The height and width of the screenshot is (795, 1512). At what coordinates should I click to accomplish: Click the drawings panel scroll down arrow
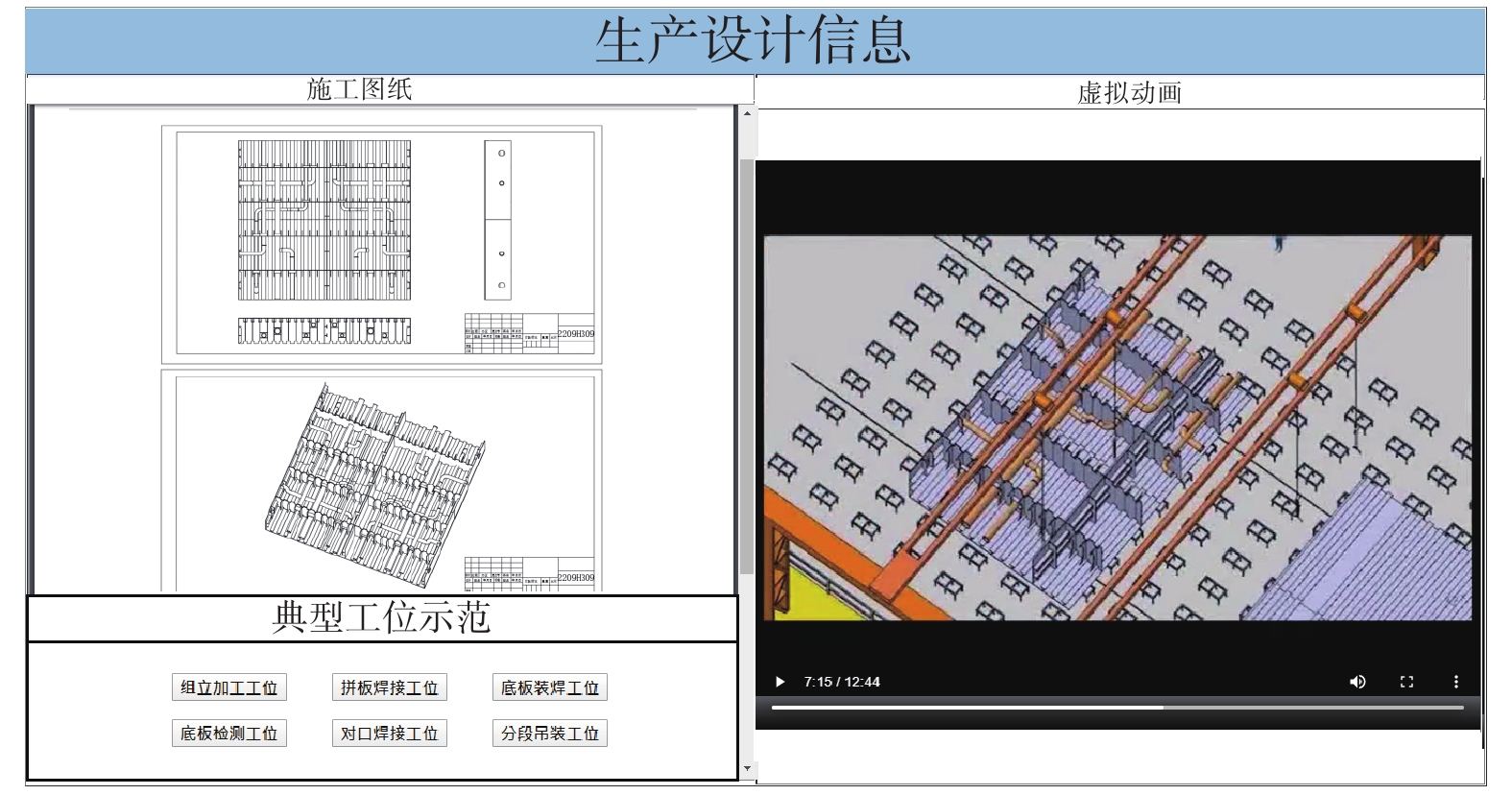747,769
